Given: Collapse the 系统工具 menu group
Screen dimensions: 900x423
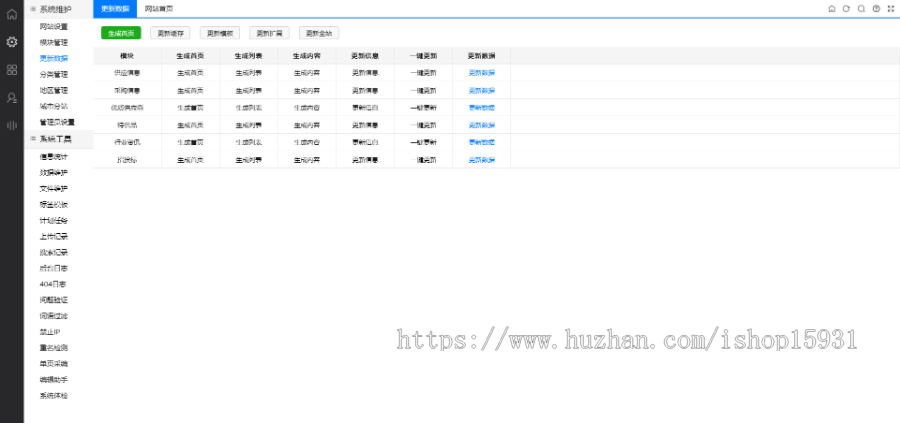Looking at the screenshot, I should click(59, 139).
